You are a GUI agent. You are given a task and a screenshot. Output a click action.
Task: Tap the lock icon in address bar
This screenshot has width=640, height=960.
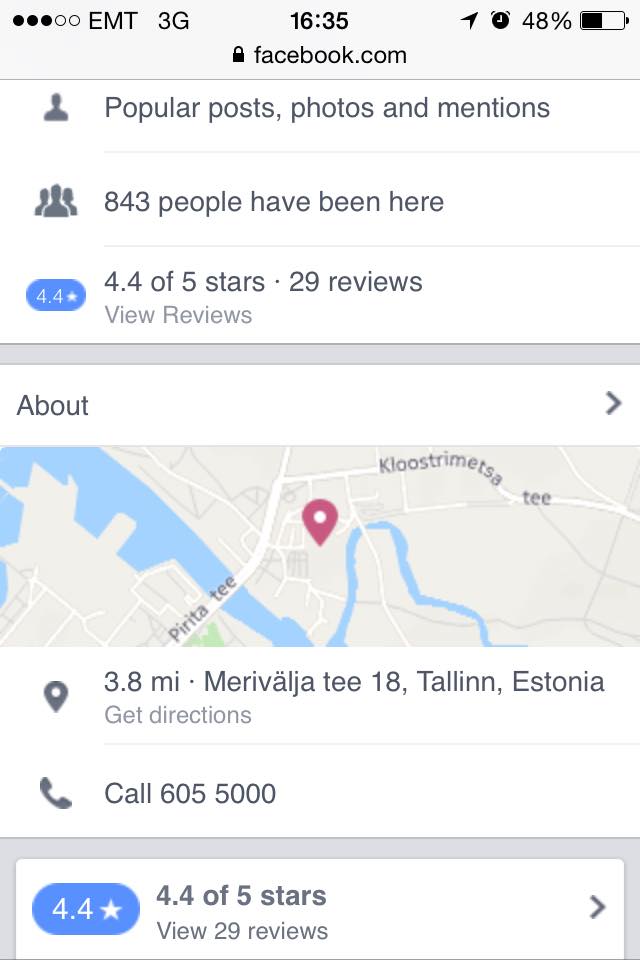[239, 55]
